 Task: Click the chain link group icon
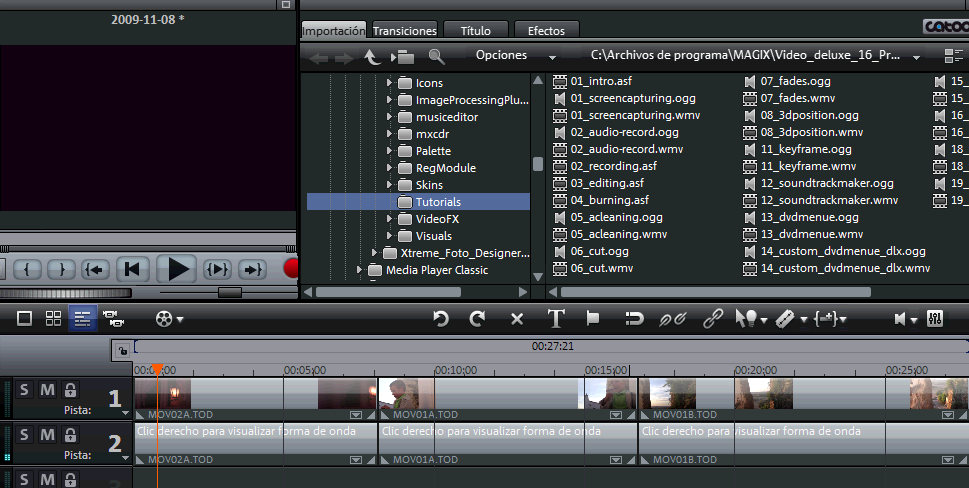click(713, 319)
